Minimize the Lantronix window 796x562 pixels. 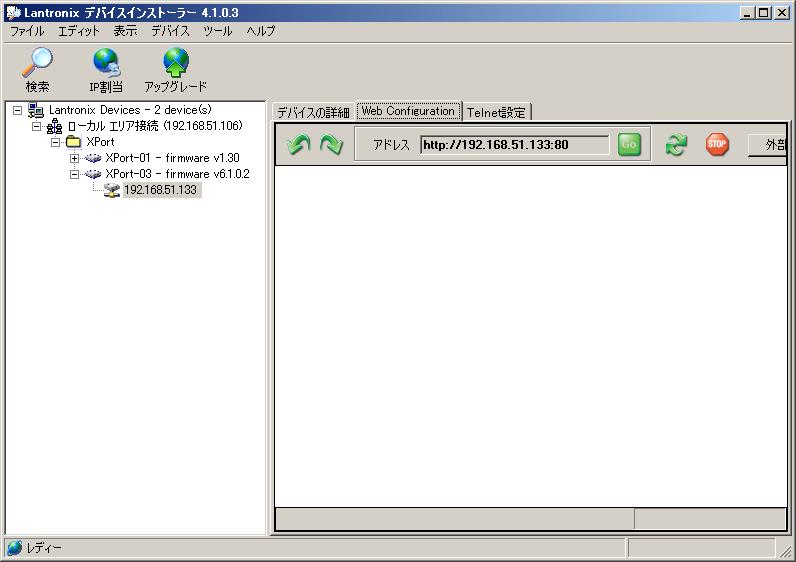[x=746, y=13]
